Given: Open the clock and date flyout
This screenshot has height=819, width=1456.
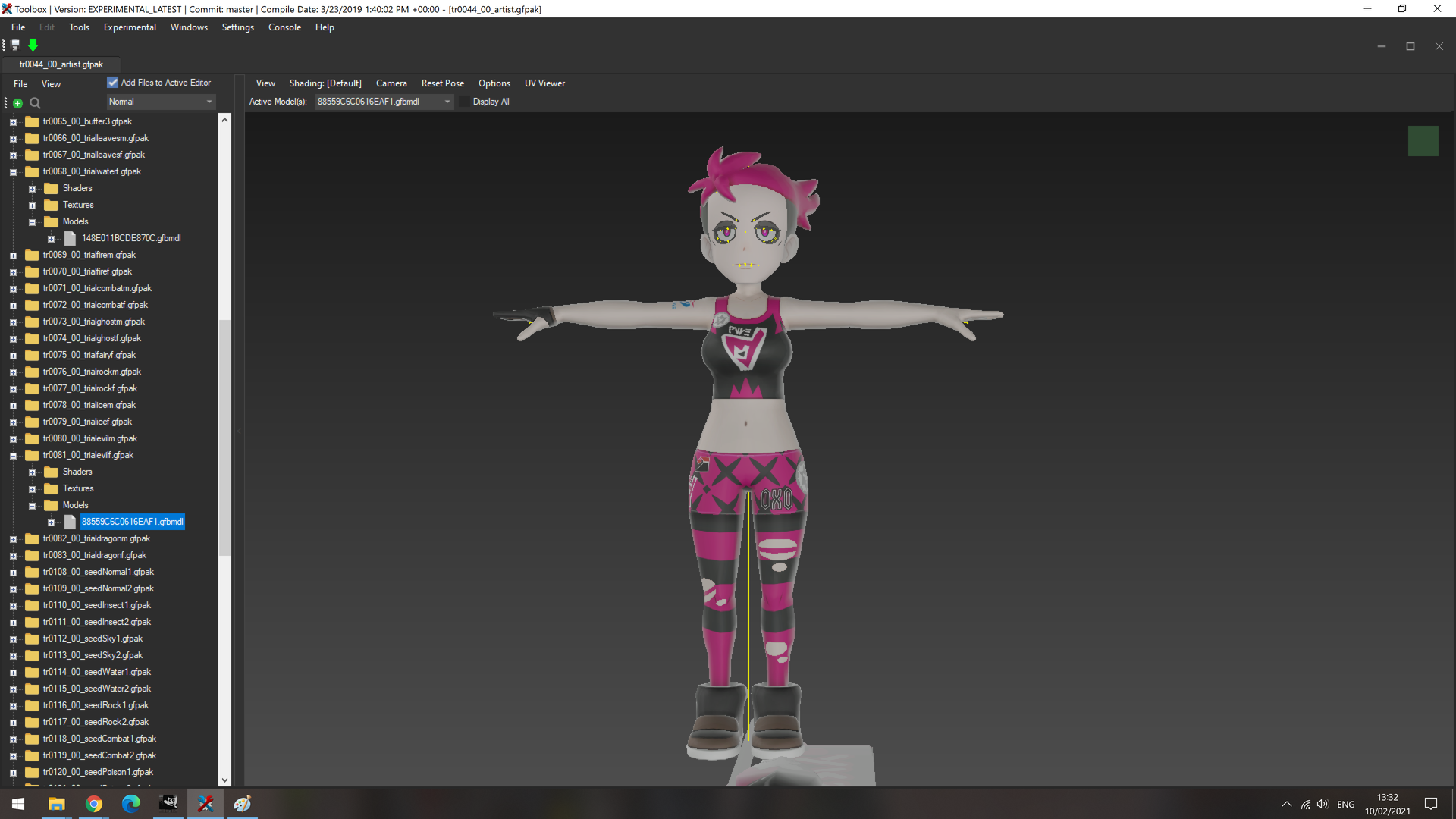Looking at the screenshot, I should (x=1388, y=804).
